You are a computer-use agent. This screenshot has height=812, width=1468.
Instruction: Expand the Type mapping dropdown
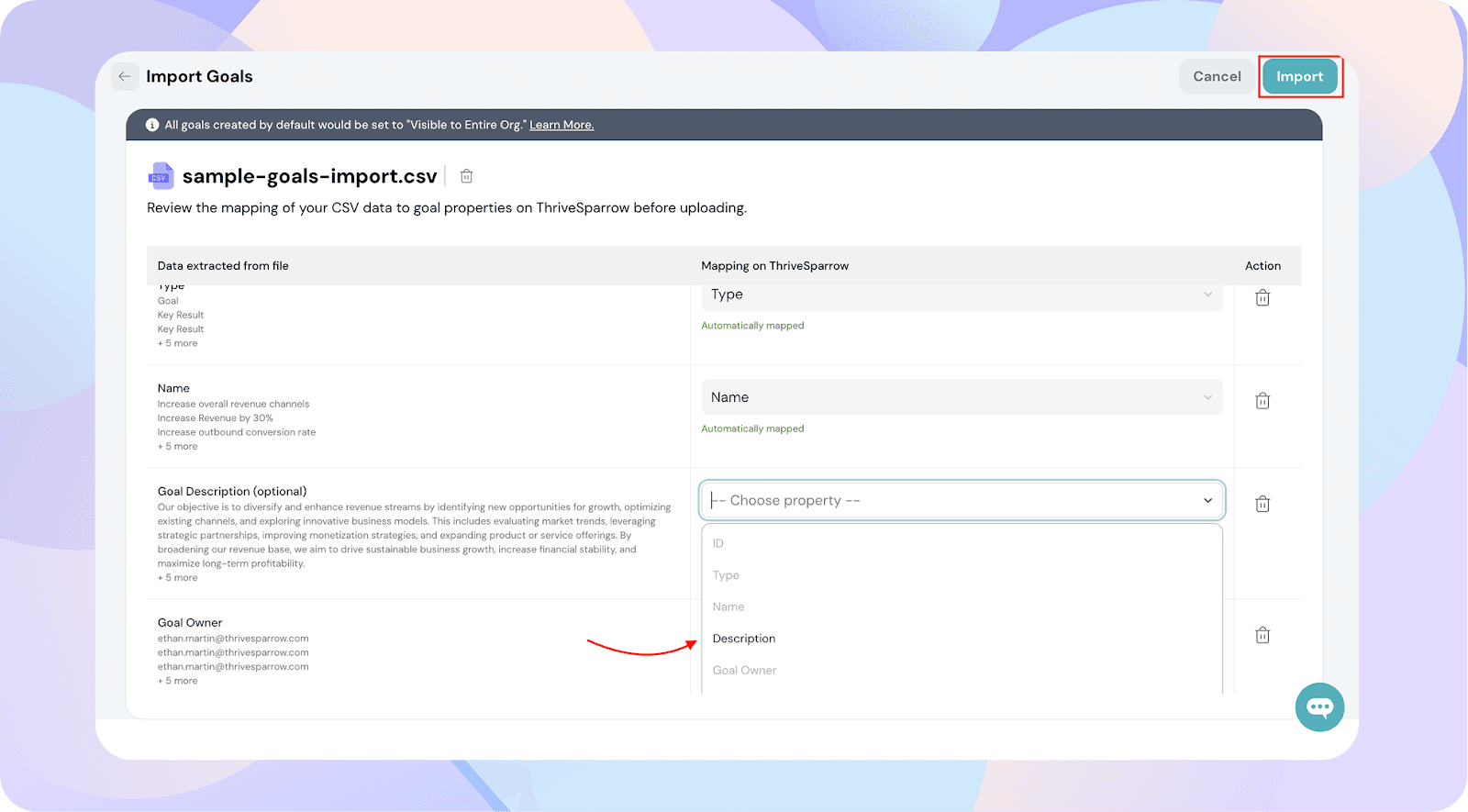962,295
